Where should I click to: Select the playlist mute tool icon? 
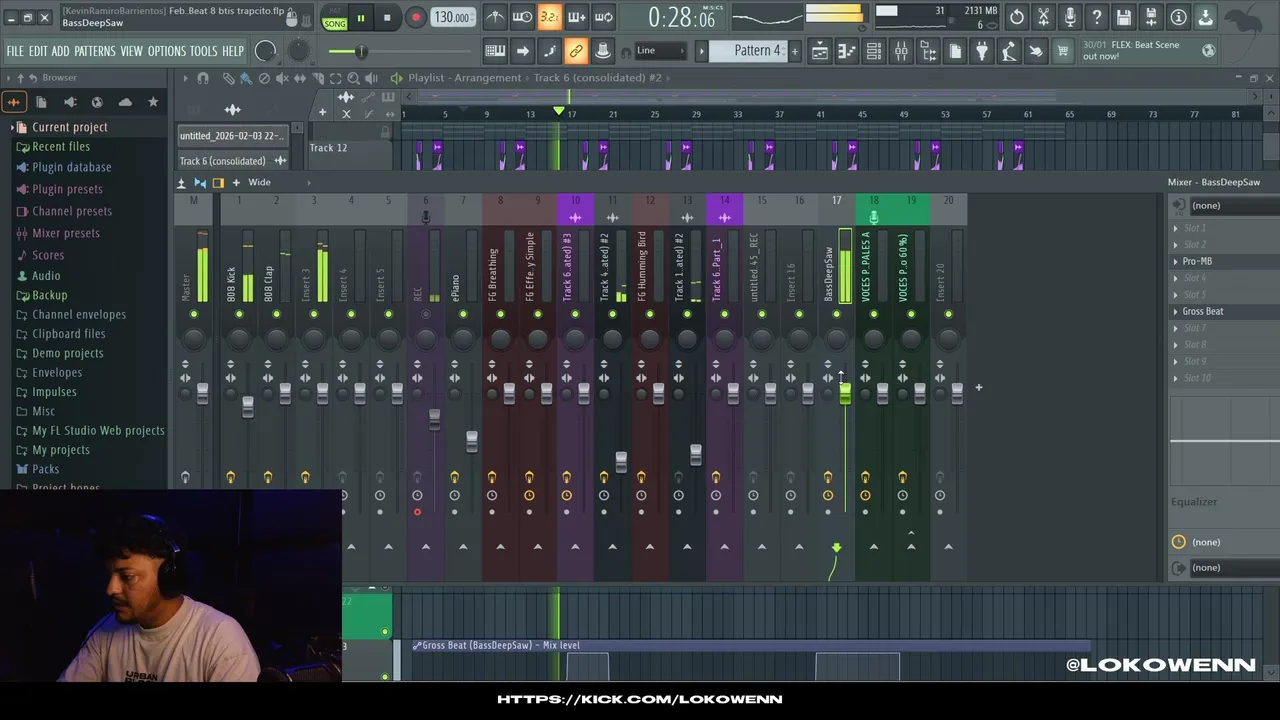[282, 78]
